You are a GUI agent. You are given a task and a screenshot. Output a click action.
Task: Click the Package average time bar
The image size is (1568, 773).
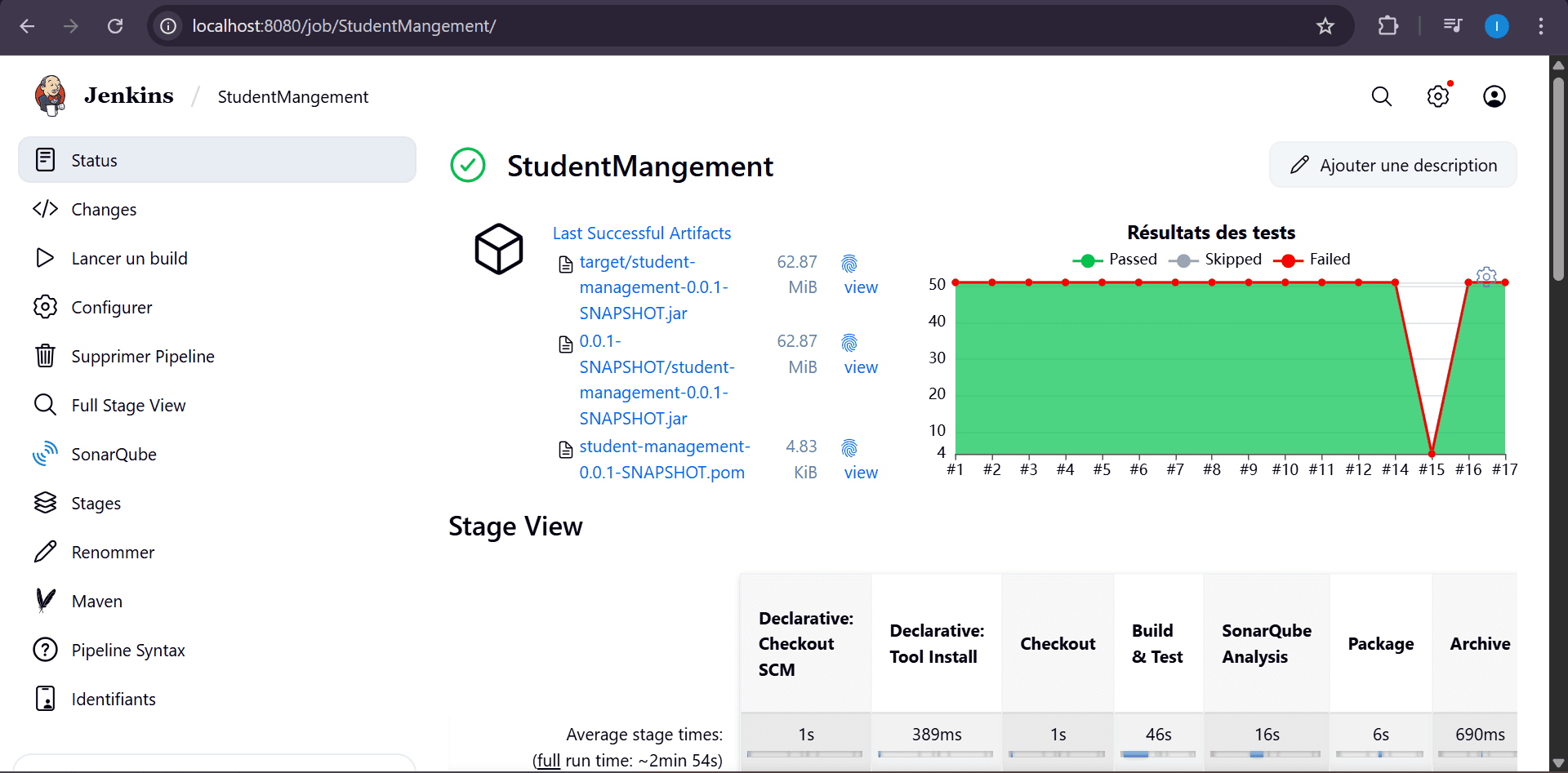coord(1380,754)
